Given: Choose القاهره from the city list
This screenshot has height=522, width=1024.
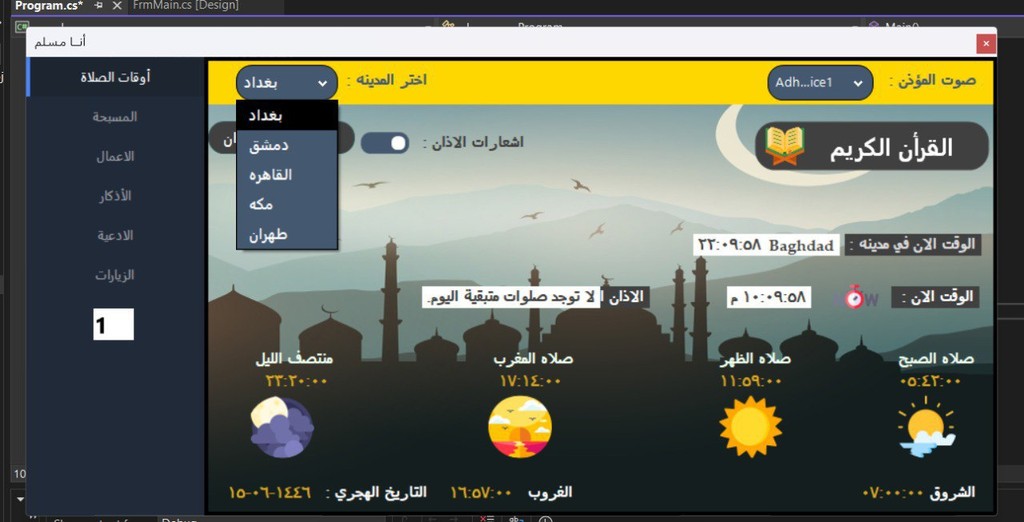Looking at the screenshot, I should pos(287,175).
